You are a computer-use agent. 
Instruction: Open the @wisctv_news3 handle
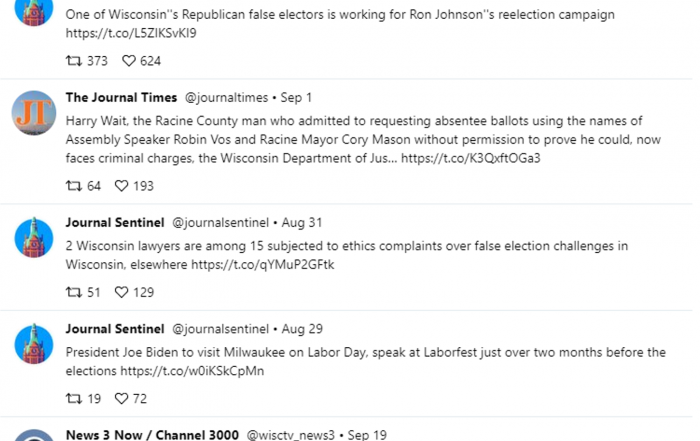click(291, 435)
